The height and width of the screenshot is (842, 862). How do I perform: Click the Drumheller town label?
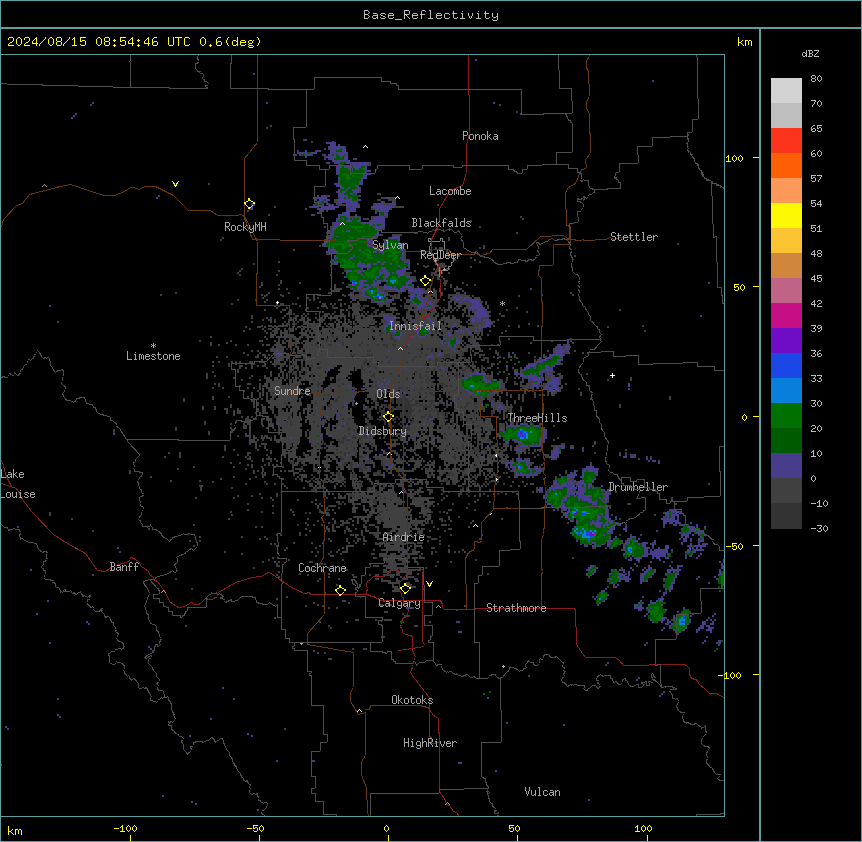pos(638,487)
